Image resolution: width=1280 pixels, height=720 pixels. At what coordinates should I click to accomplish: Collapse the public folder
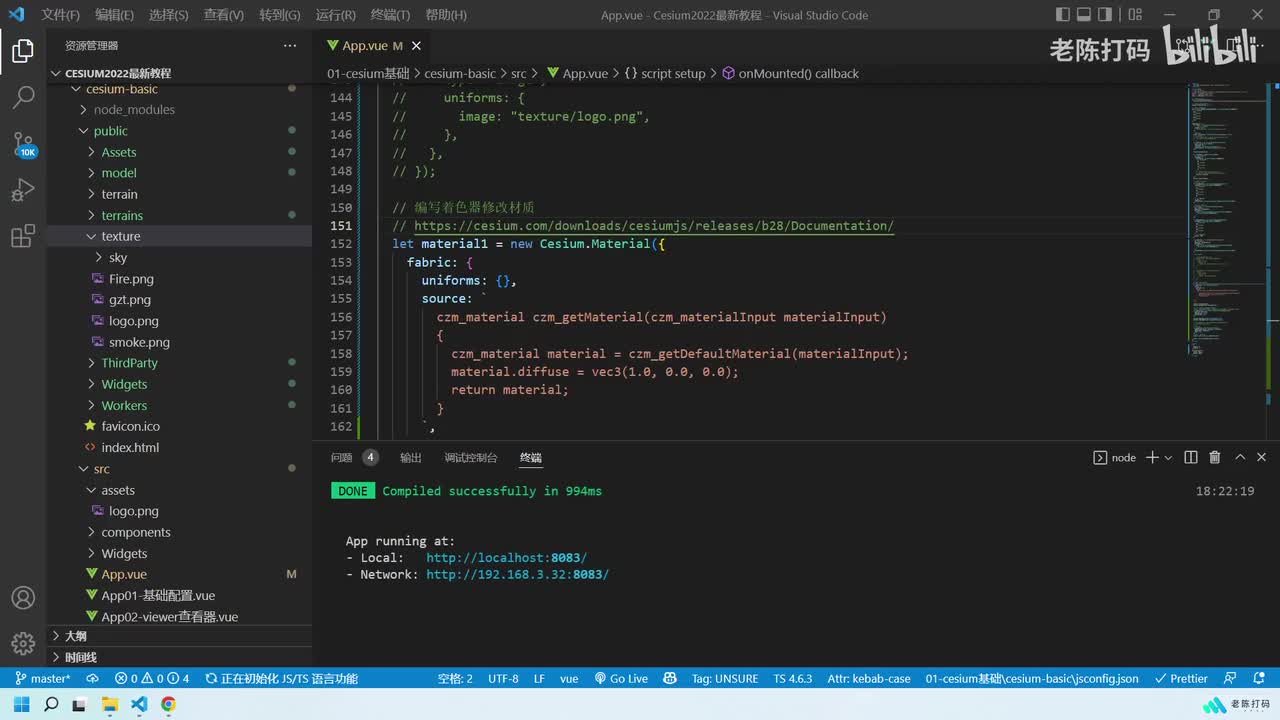click(x=111, y=131)
